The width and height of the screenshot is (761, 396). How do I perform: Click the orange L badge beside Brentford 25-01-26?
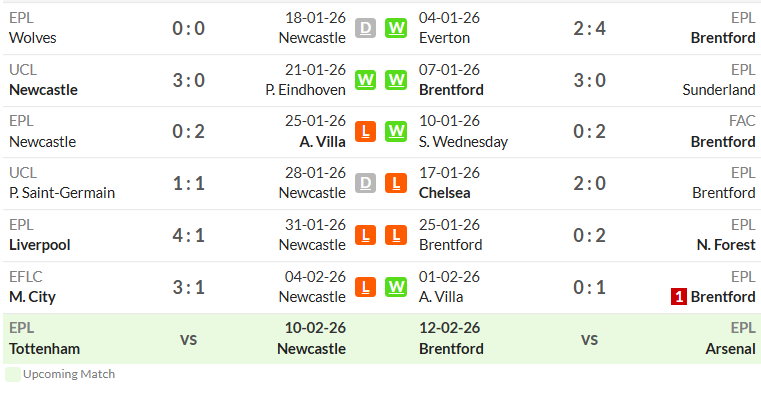click(x=396, y=235)
